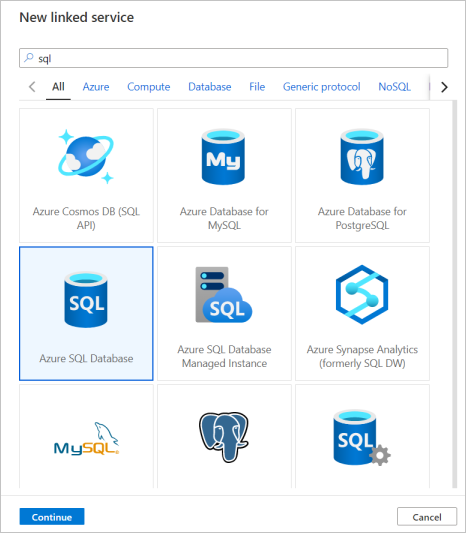Select the Azure SQL Database cylinder icon
Screen dimensions: 466x533
[x=86, y=299]
